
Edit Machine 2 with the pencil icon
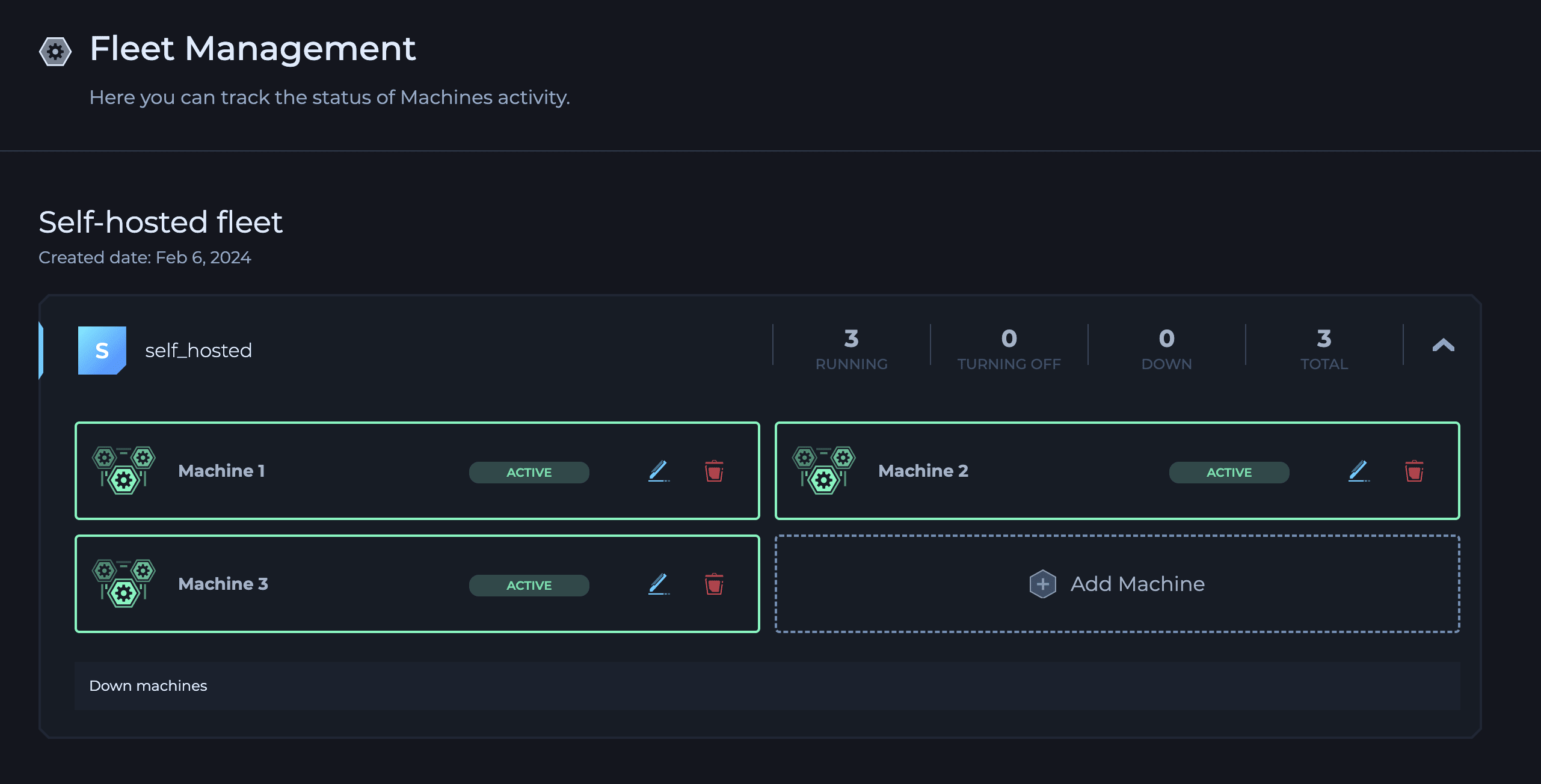pyautogui.click(x=1359, y=471)
